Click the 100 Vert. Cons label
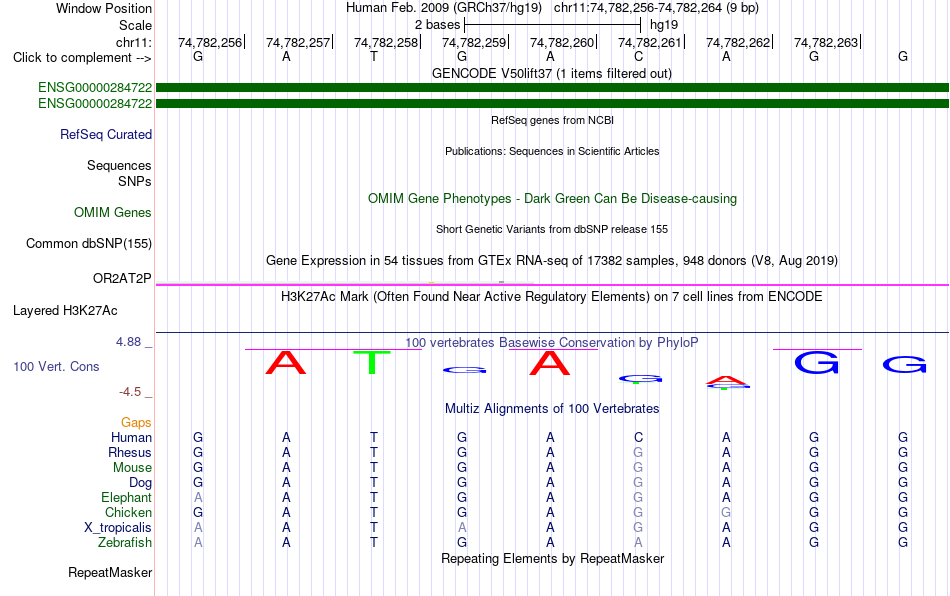950x596 pixels. coord(56,366)
